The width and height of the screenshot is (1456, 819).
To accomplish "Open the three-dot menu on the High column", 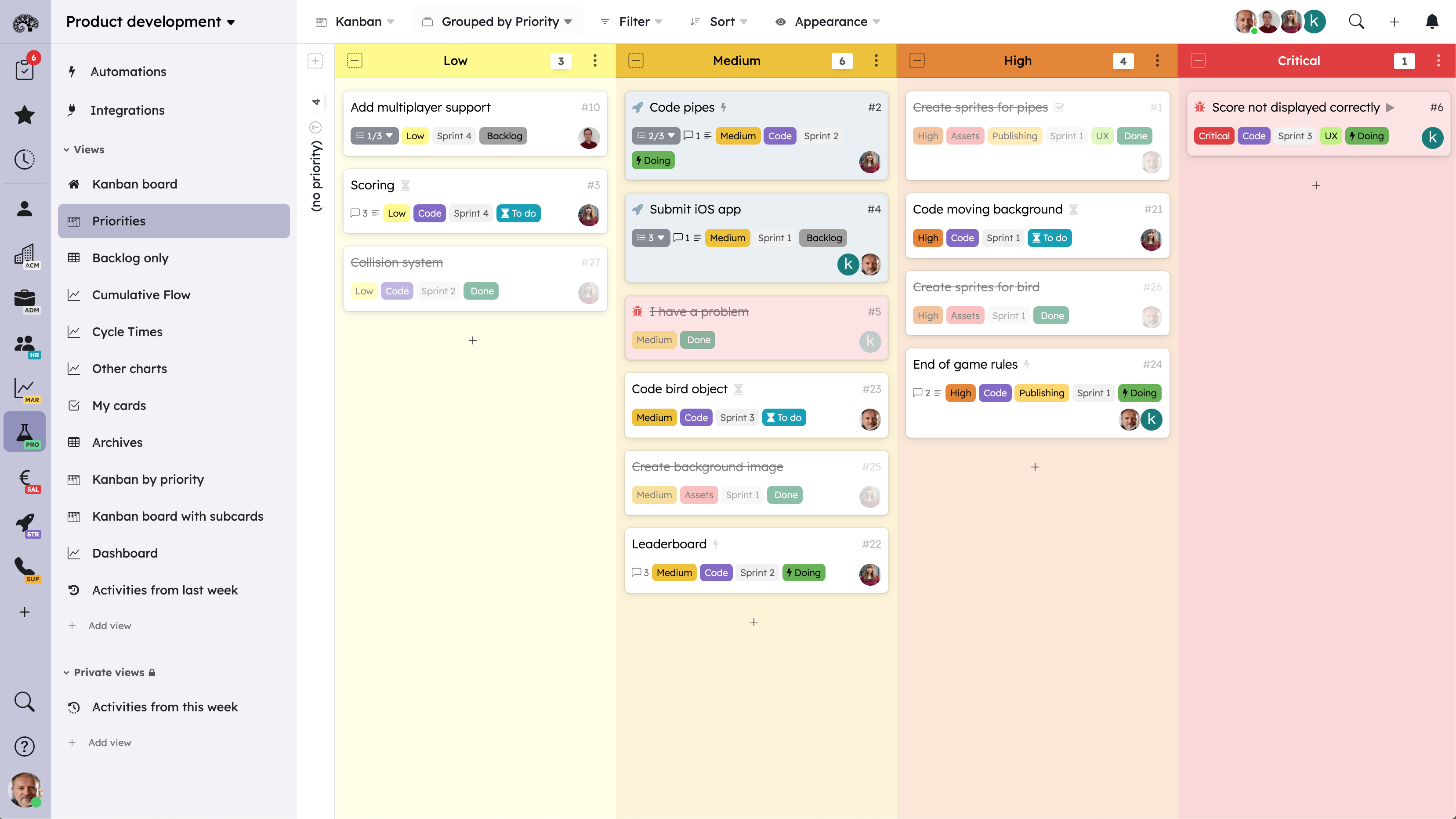I will click(1156, 61).
